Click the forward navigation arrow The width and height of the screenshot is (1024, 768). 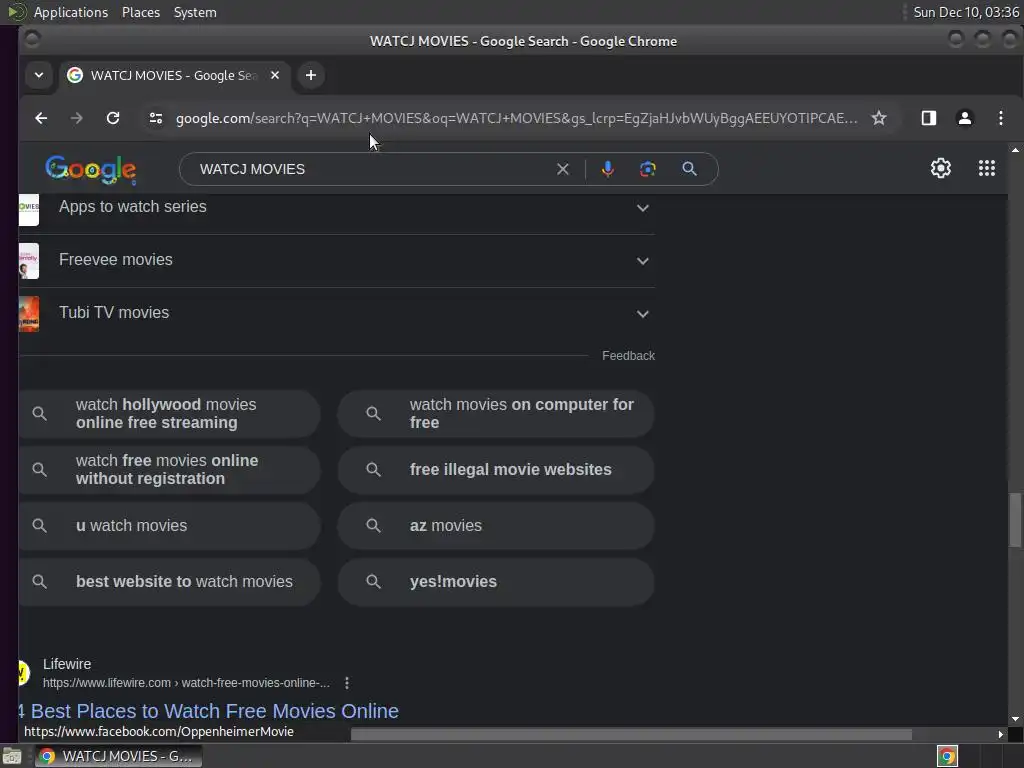click(x=76, y=118)
